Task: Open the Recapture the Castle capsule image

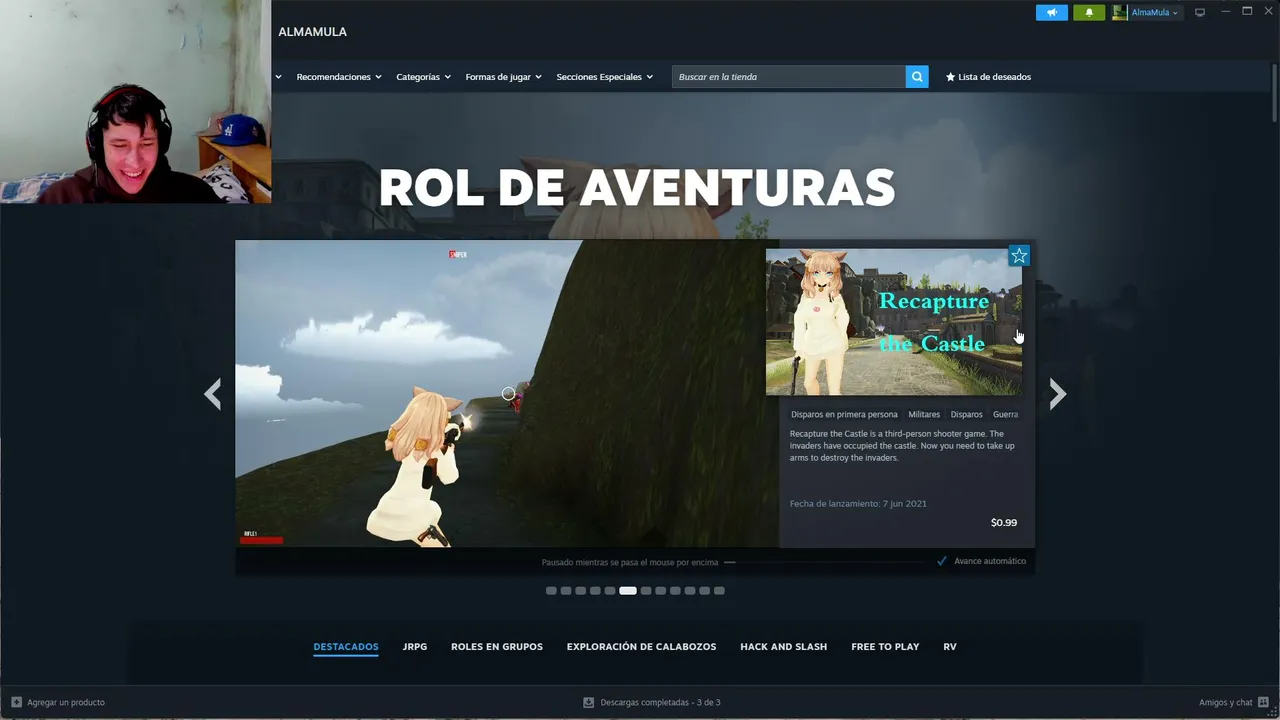Action: 894,322
